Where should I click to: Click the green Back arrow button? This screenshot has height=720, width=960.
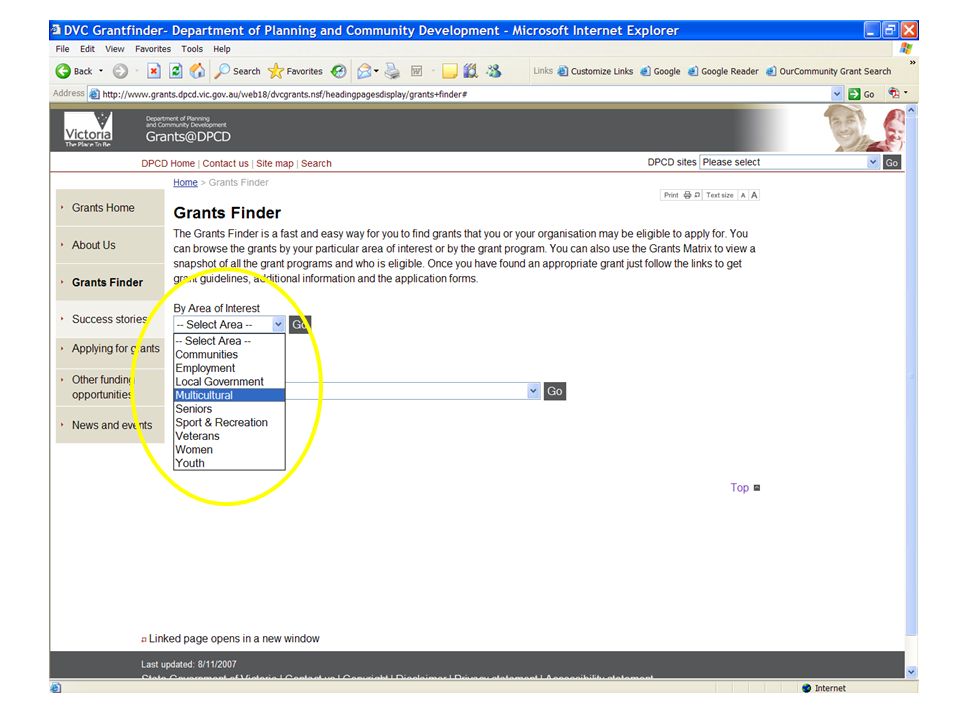(63, 71)
